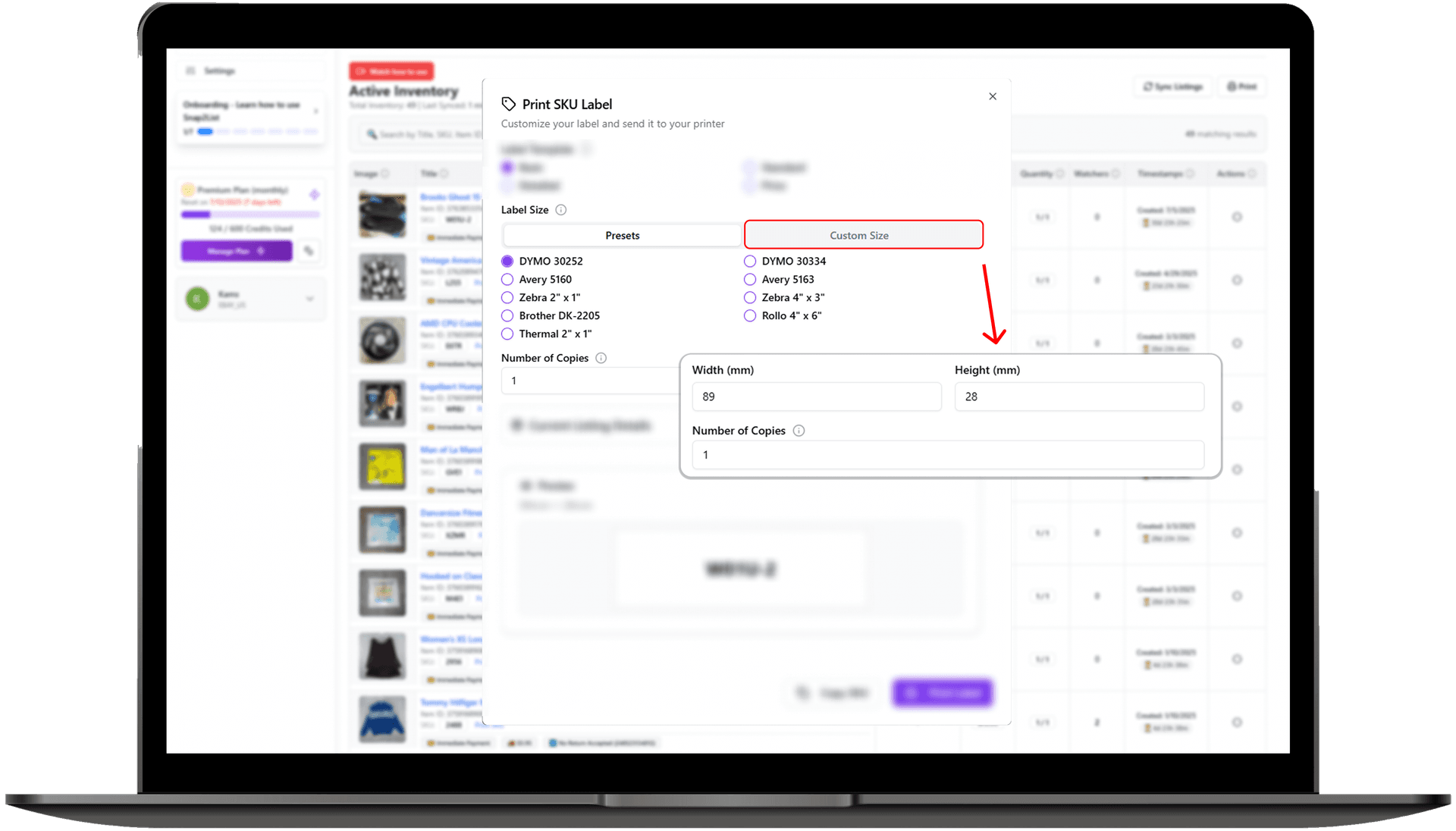Open the Label Size info tooltip icon
The width and height of the screenshot is (1456, 831).
click(x=560, y=210)
